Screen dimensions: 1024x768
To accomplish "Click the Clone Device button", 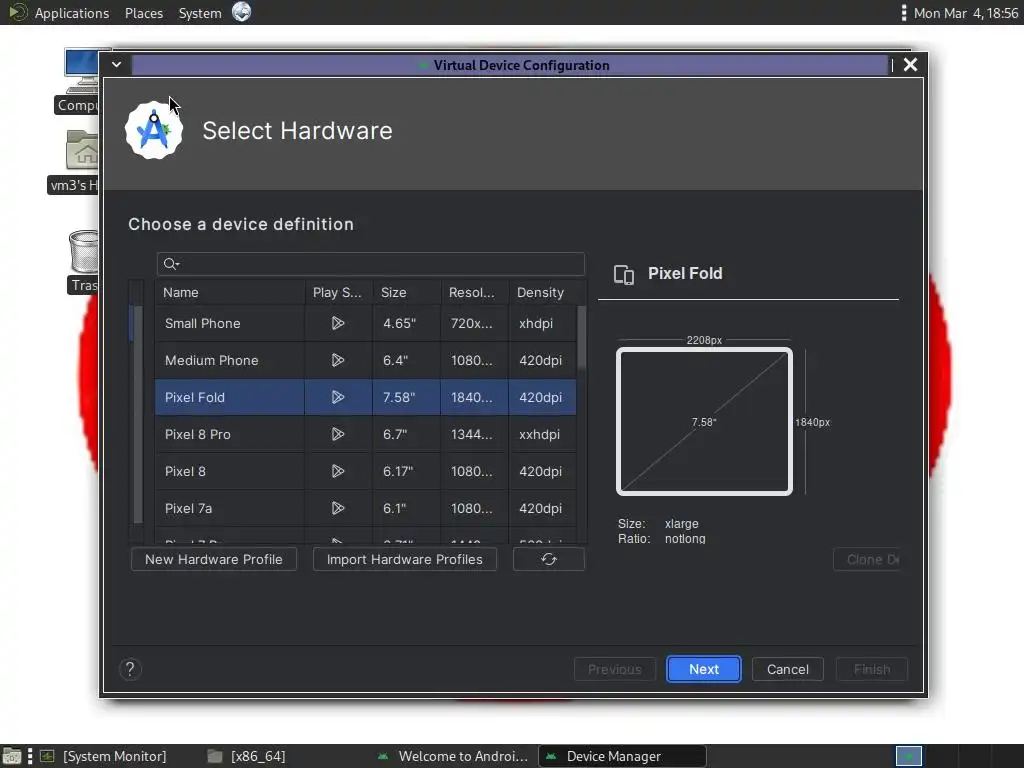I will (867, 560).
